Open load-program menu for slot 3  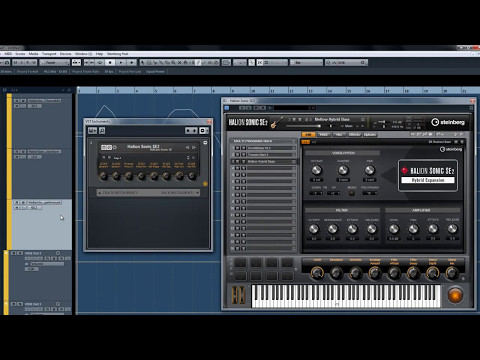tap(294, 161)
